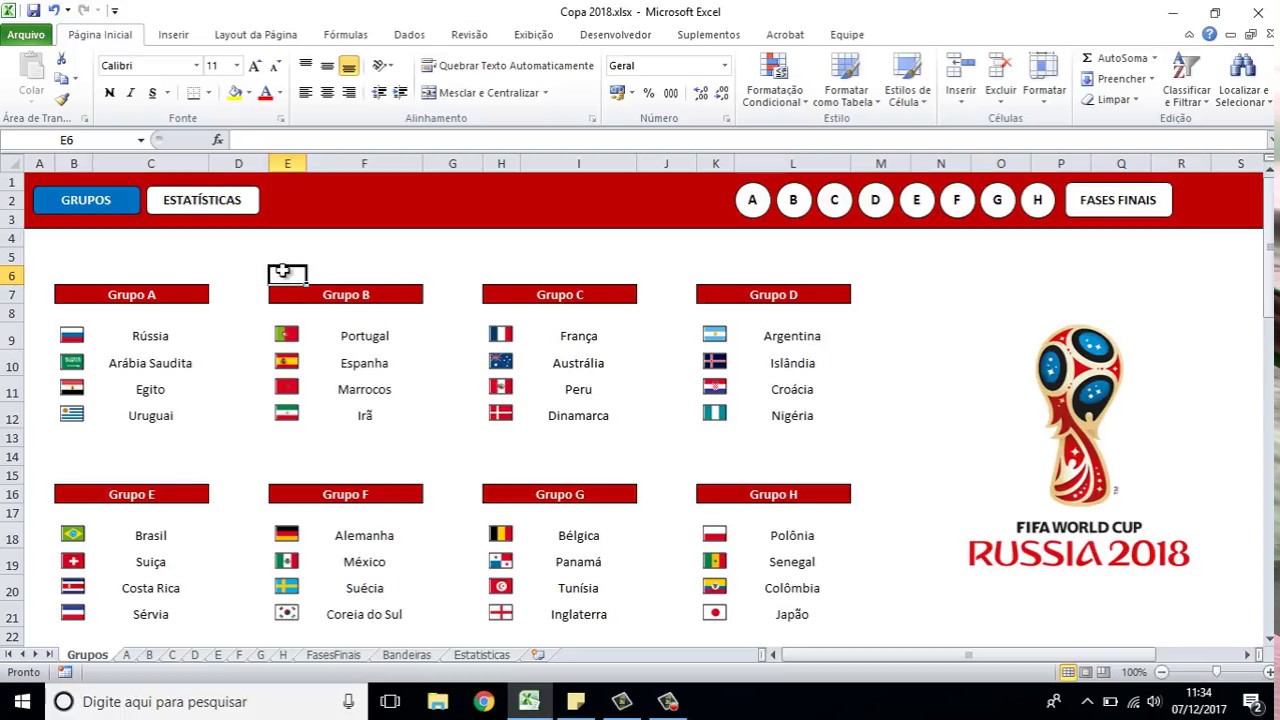Click the ESTATÍSTICAS button
1280x720 pixels.
(x=202, y=200)
